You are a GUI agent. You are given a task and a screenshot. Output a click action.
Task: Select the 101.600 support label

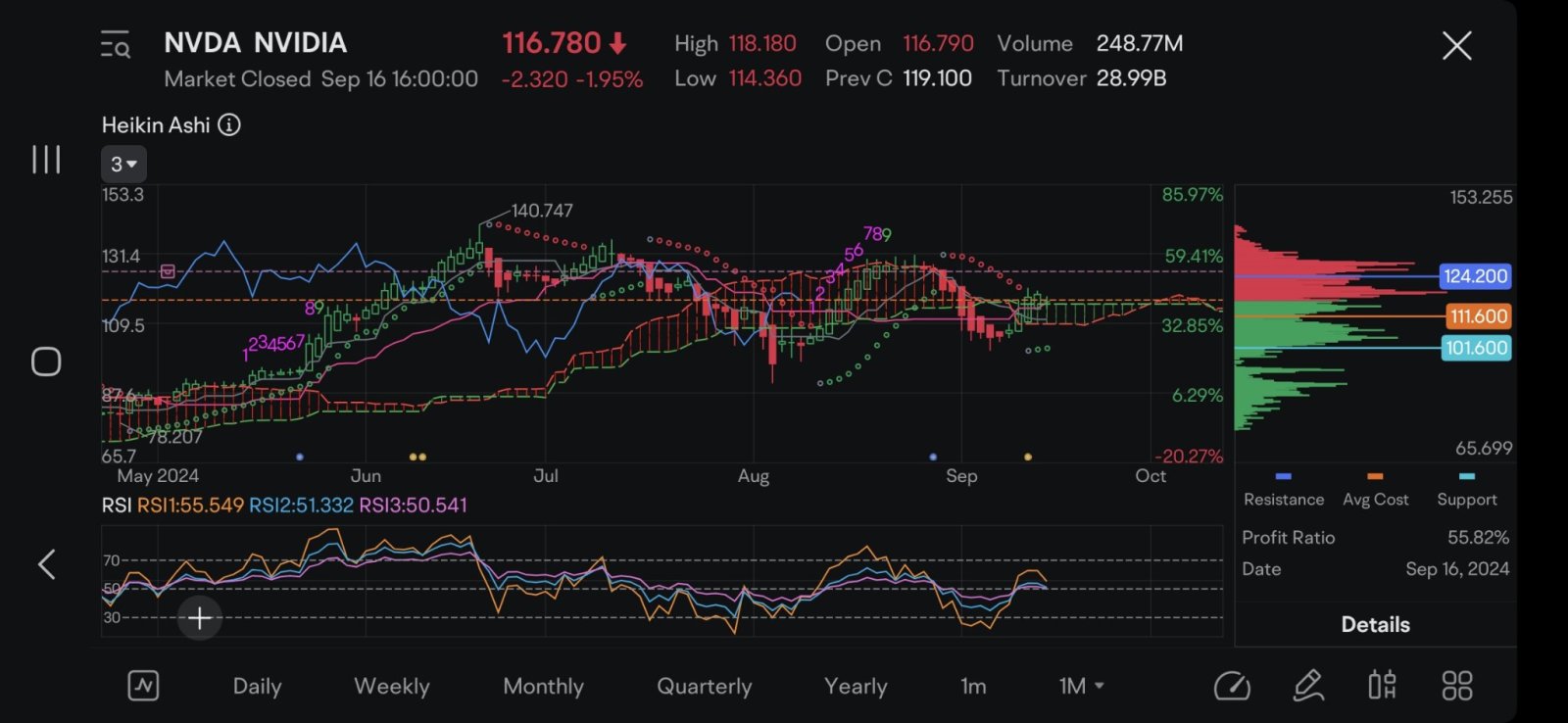click(x=1476, y=348)
